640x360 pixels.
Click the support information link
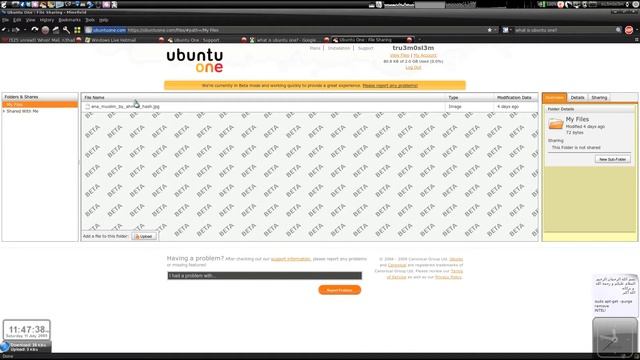tap(291, 259)
